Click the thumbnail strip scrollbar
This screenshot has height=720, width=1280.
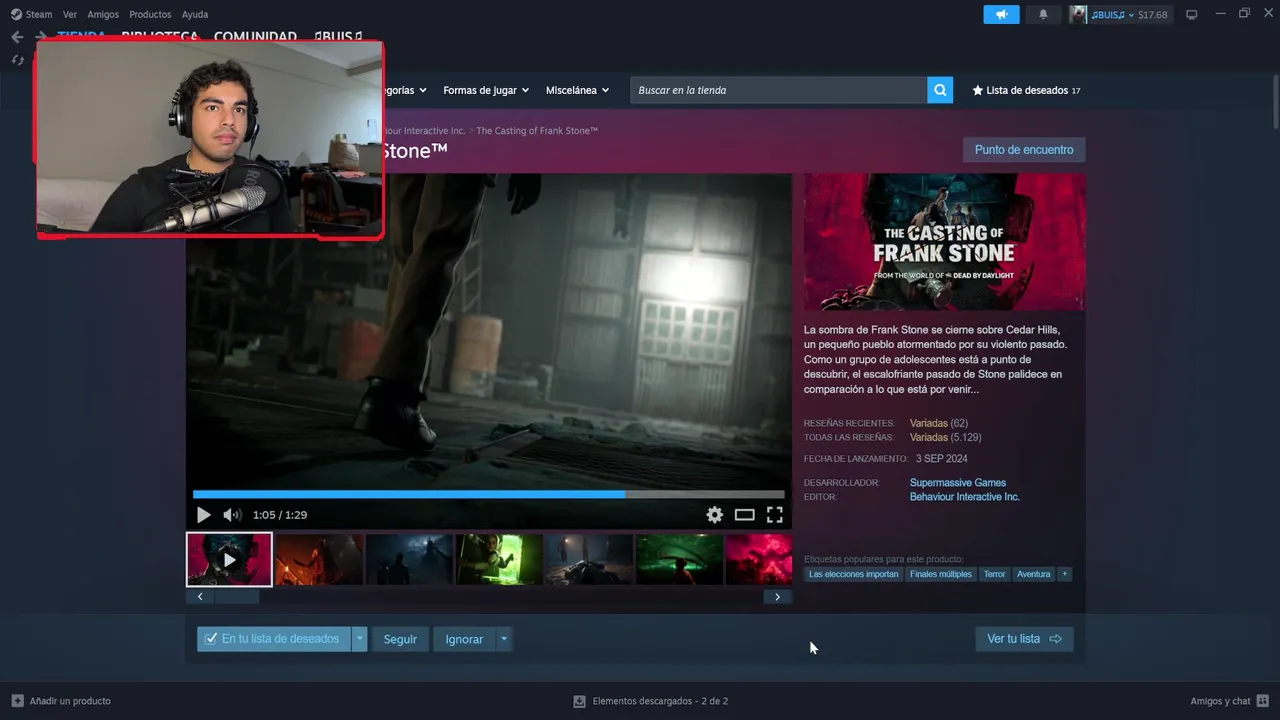[237, 597]
